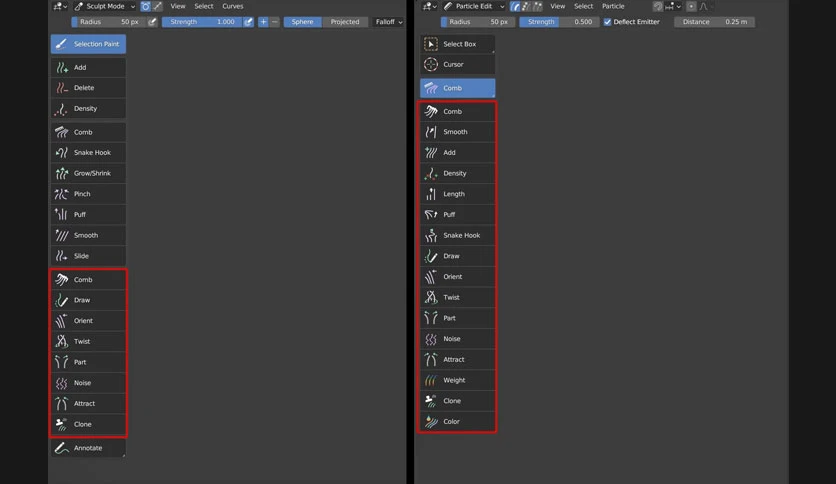Select the Length particle tool

click(457, 194)
